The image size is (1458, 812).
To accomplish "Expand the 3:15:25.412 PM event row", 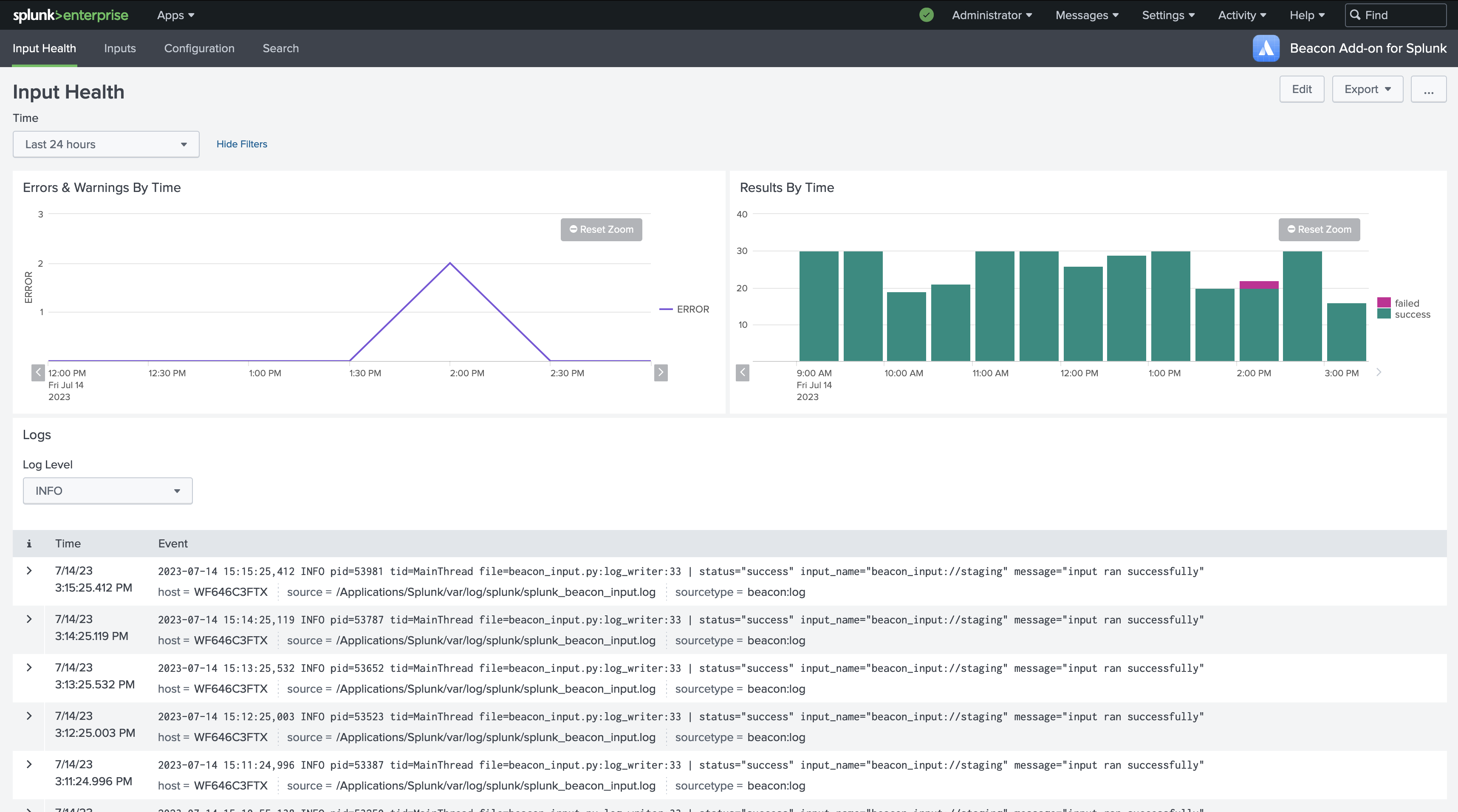I will click(29, 571).
